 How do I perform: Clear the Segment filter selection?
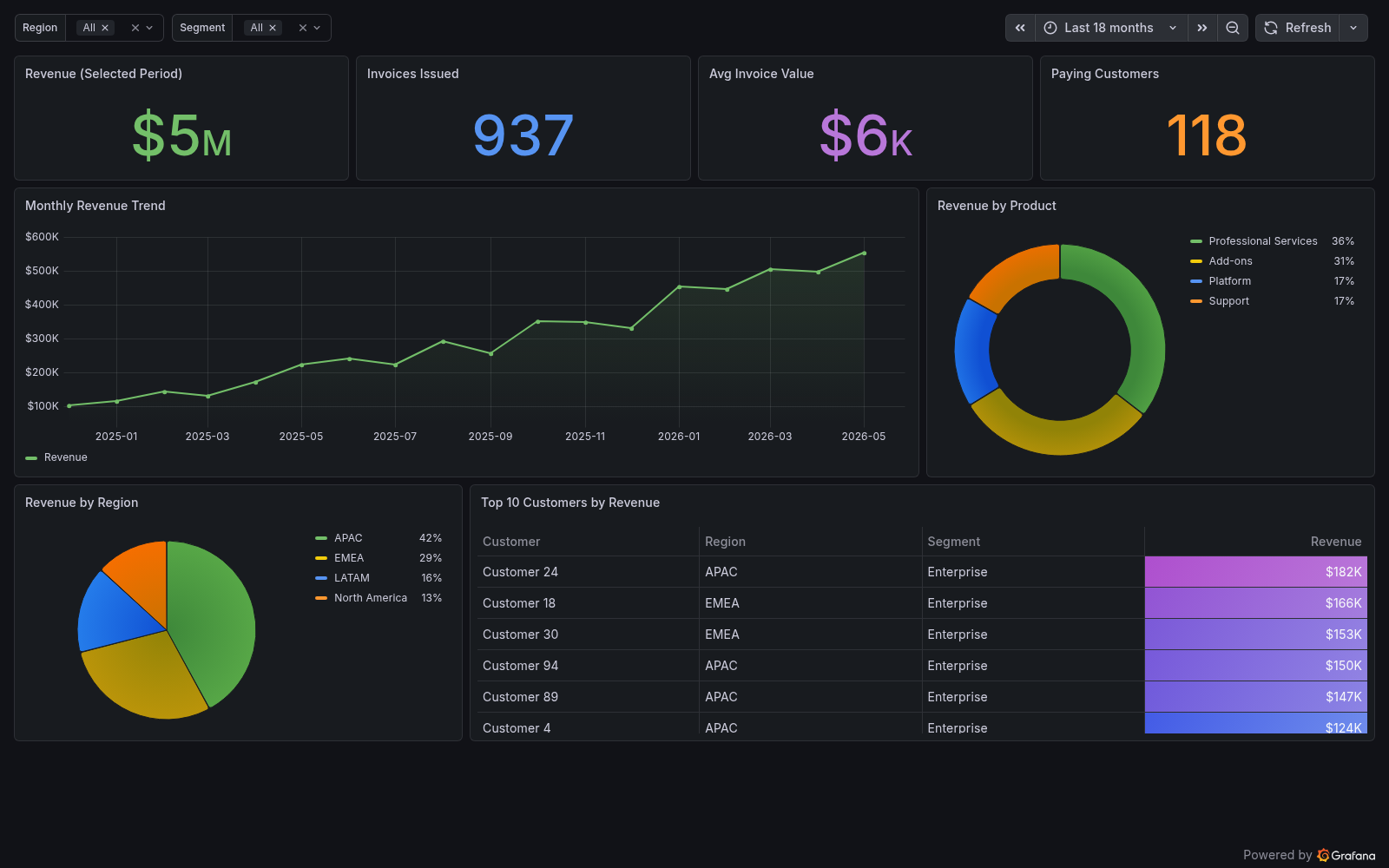(x=303, y=28)
